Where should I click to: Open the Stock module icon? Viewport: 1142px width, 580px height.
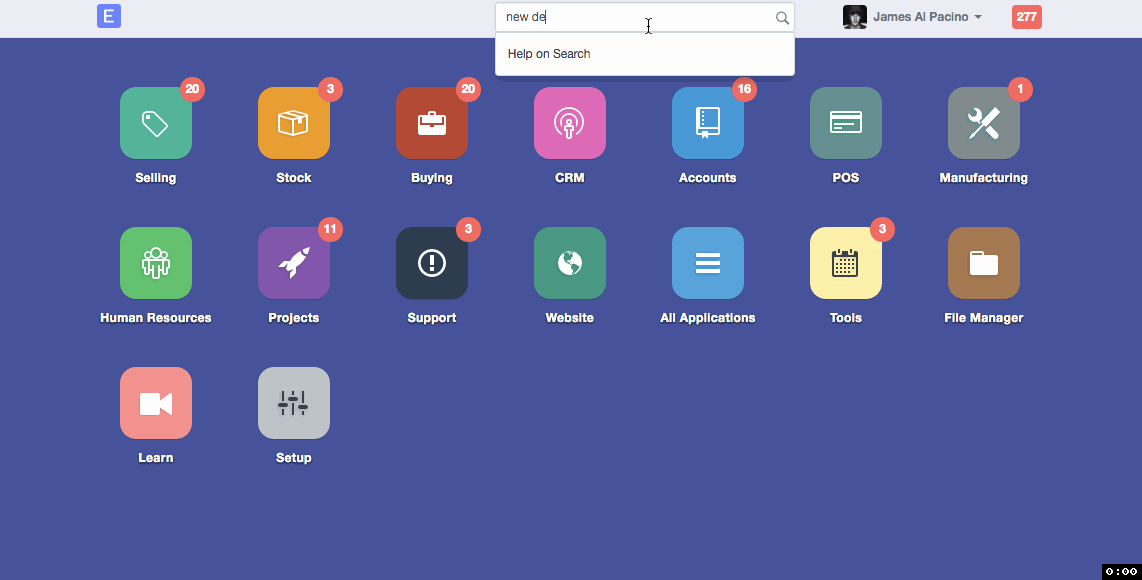click(x=294, y=123)
